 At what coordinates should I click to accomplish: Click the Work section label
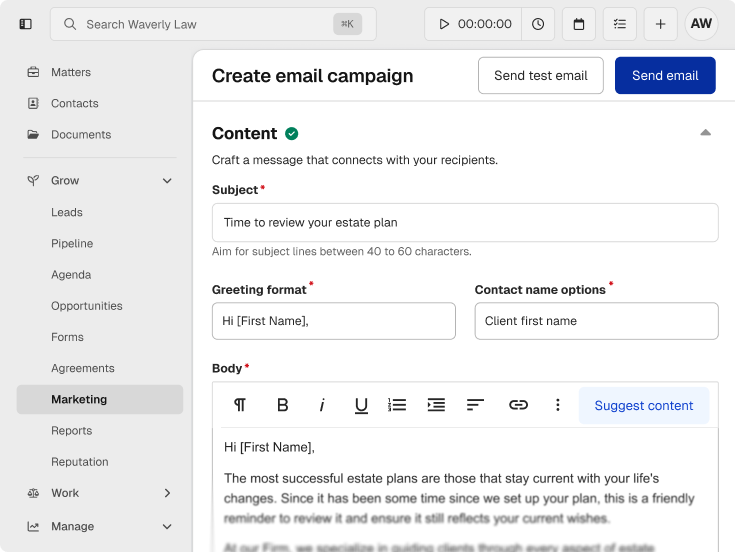pyautogui.click(x=65, y=493)
